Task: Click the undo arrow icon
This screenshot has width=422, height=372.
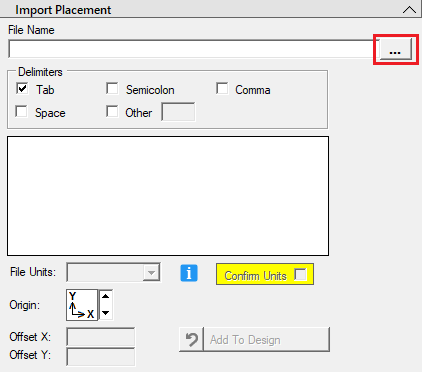Action: coord(191,340)
